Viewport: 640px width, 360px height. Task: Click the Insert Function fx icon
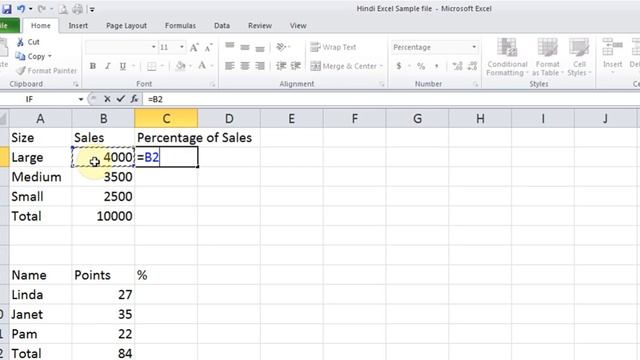(x=134, y=99)
